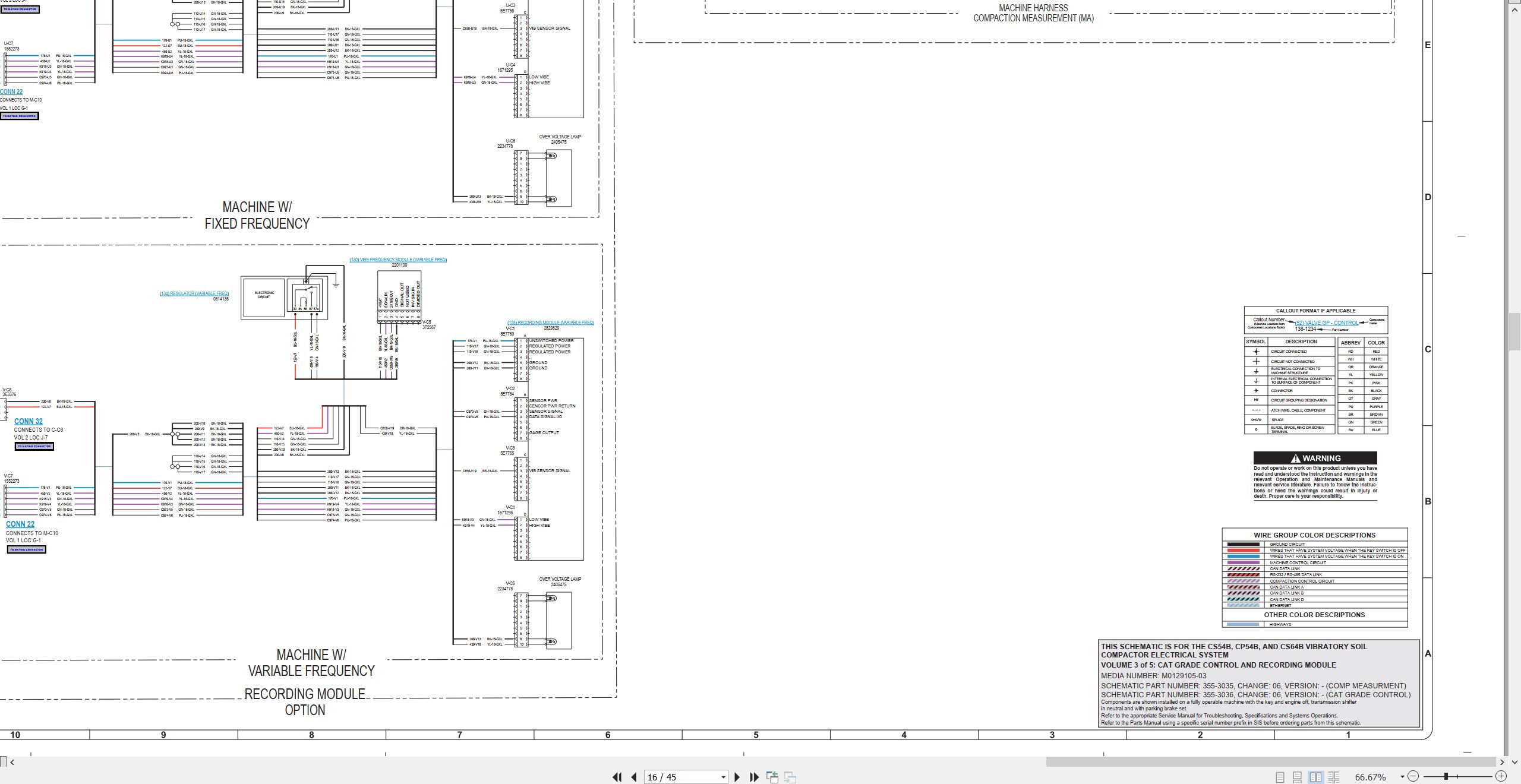Click the WIRE GROUP COLOR DESCRIPTIONS heading

(x=1314, y=535)
